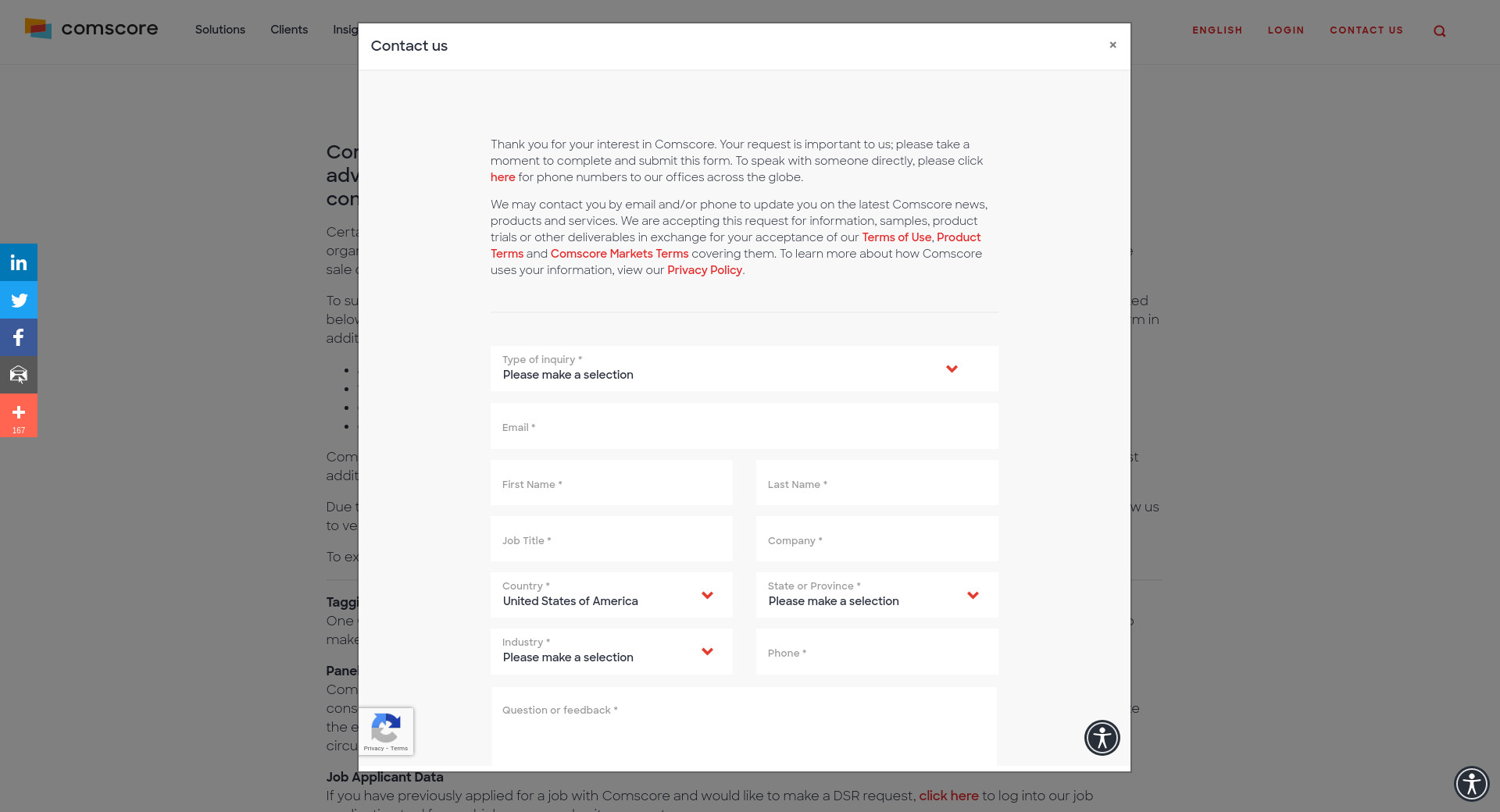
Task: Open the LOGIN link
Action: click(1286, 30)
